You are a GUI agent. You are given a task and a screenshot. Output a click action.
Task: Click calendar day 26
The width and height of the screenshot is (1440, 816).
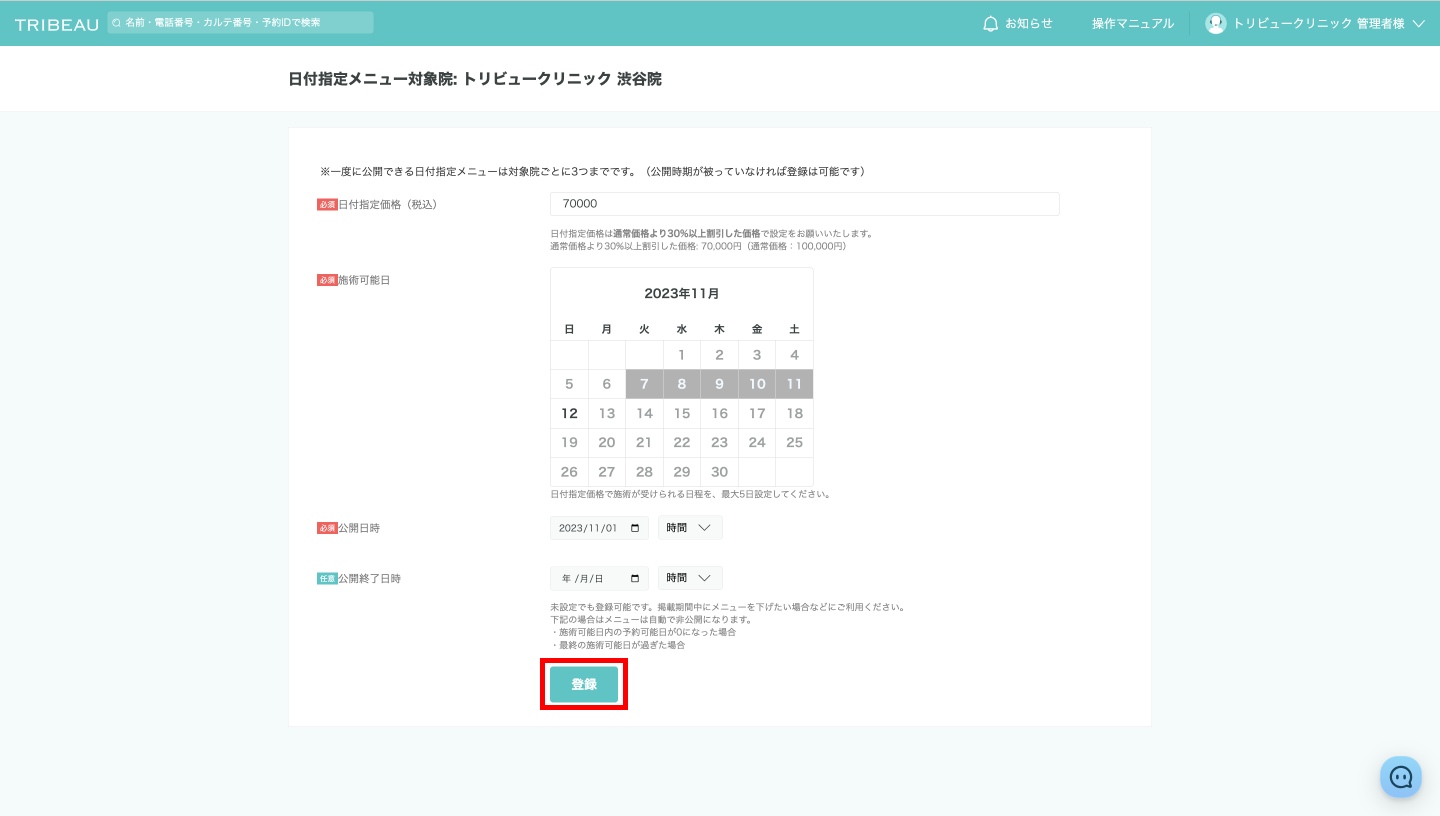(569, 472)
